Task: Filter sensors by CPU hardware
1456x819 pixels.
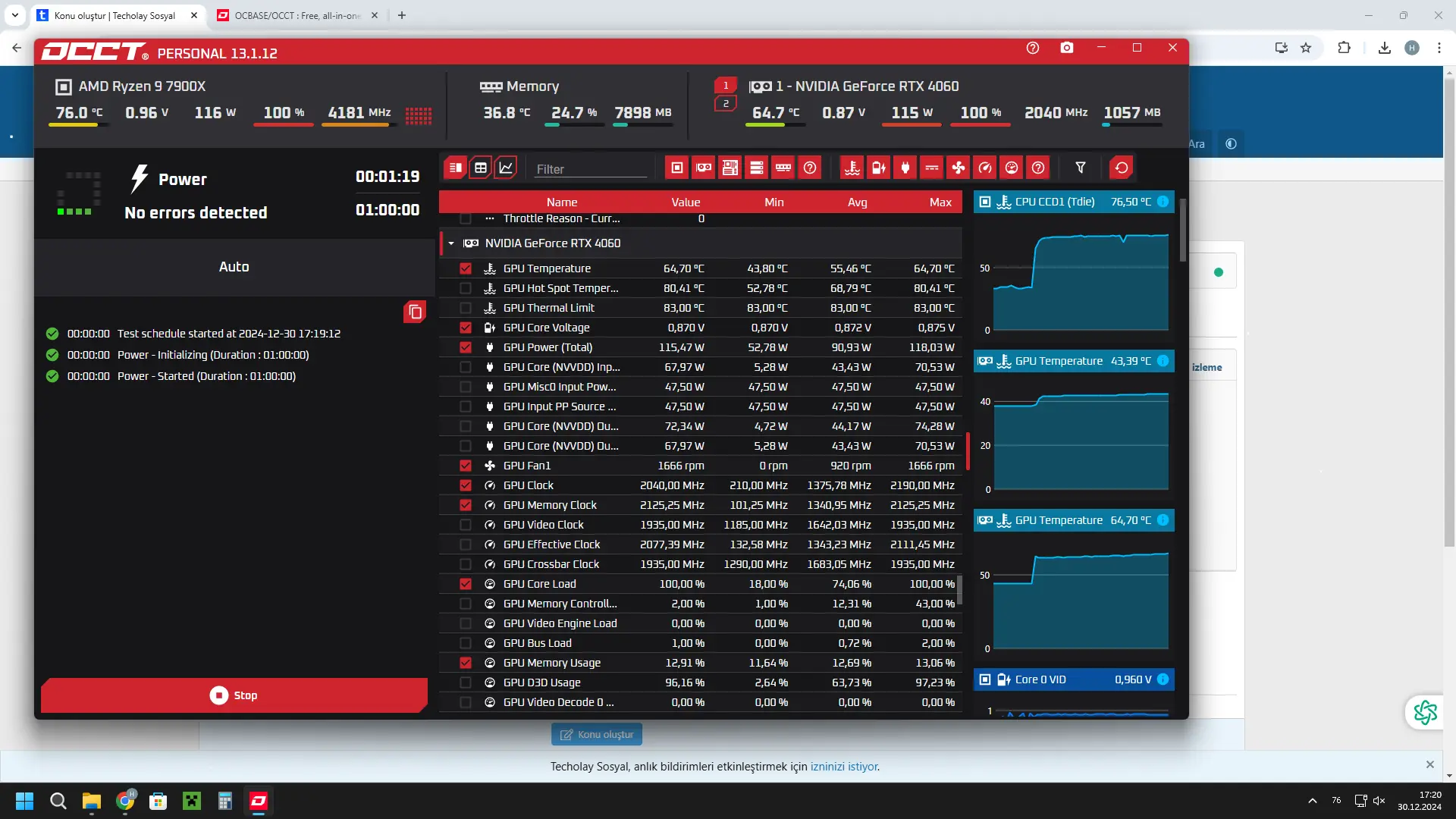Action: 677,168
